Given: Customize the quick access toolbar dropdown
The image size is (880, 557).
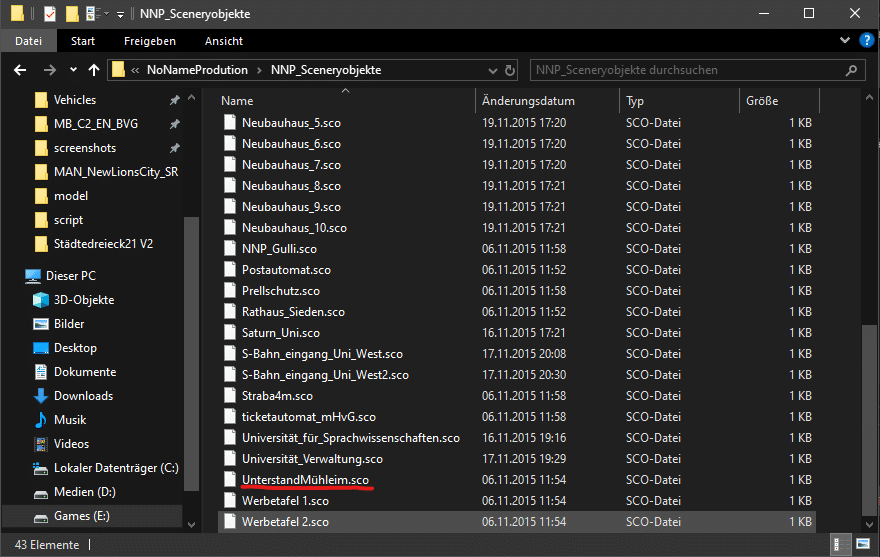Looking at the screenshot, I should tap(120, 14).
